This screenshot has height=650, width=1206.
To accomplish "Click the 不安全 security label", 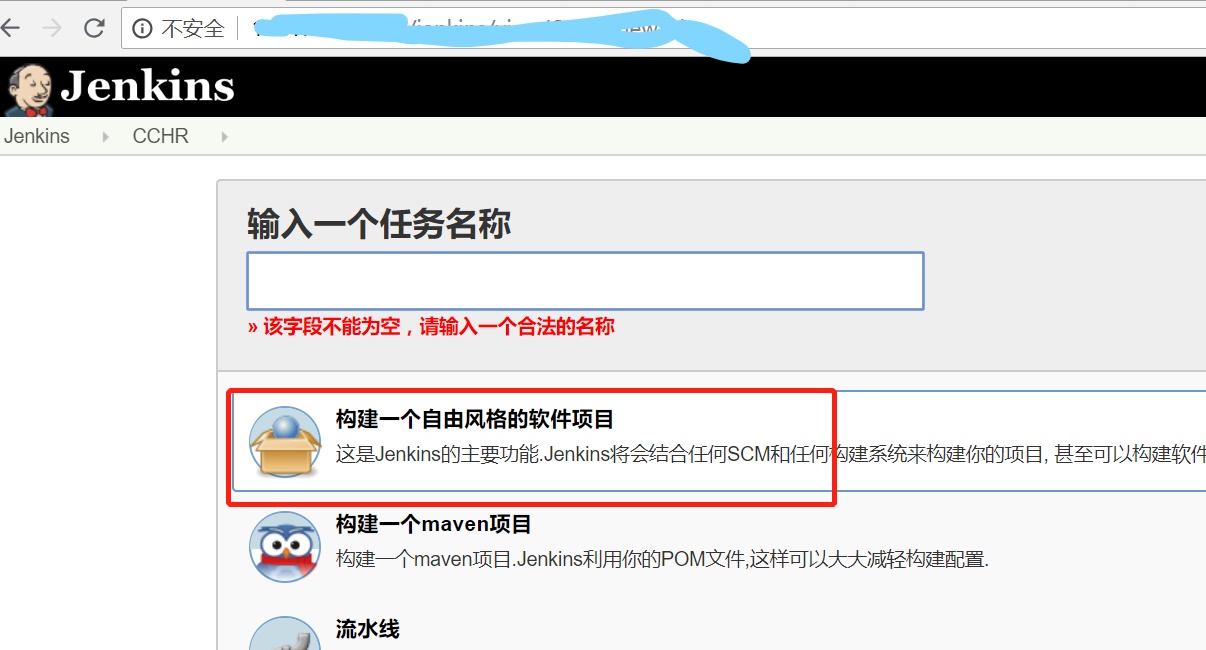I will pos(193,29).
